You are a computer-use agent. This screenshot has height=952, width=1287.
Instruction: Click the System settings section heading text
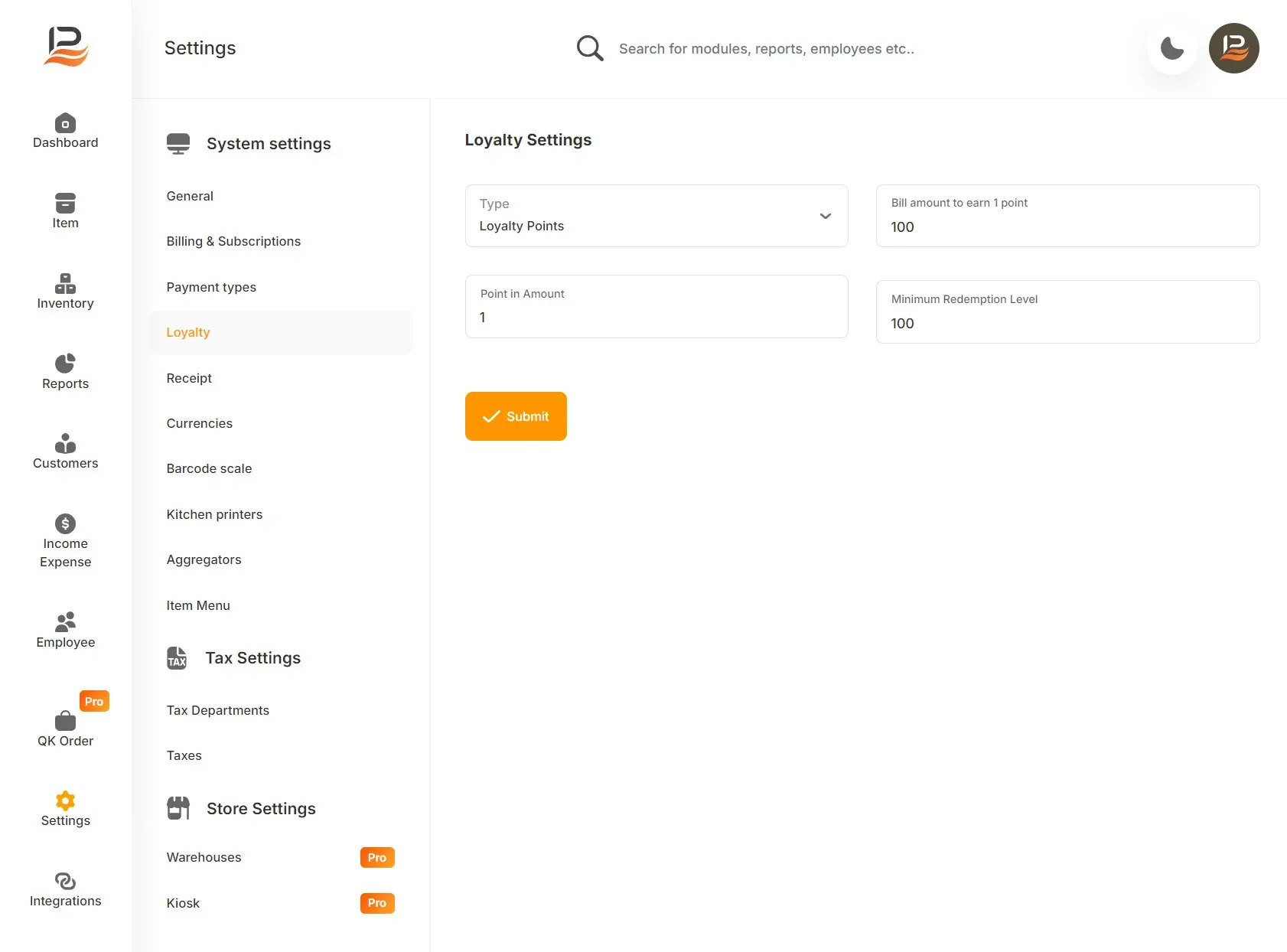[269, 144]
